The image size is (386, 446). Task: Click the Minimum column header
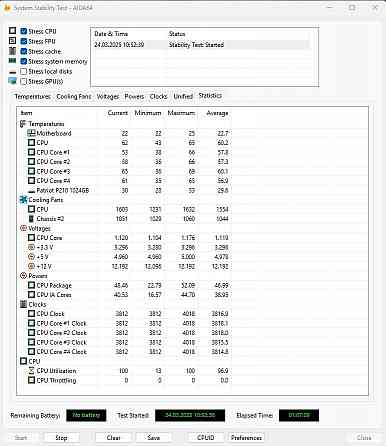click(x=147, y=113)
